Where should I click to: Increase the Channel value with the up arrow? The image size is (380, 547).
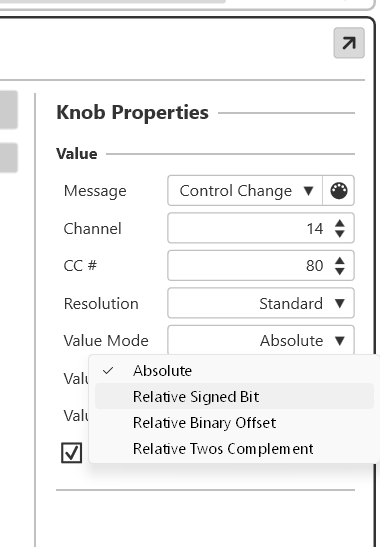pos(340,224)
